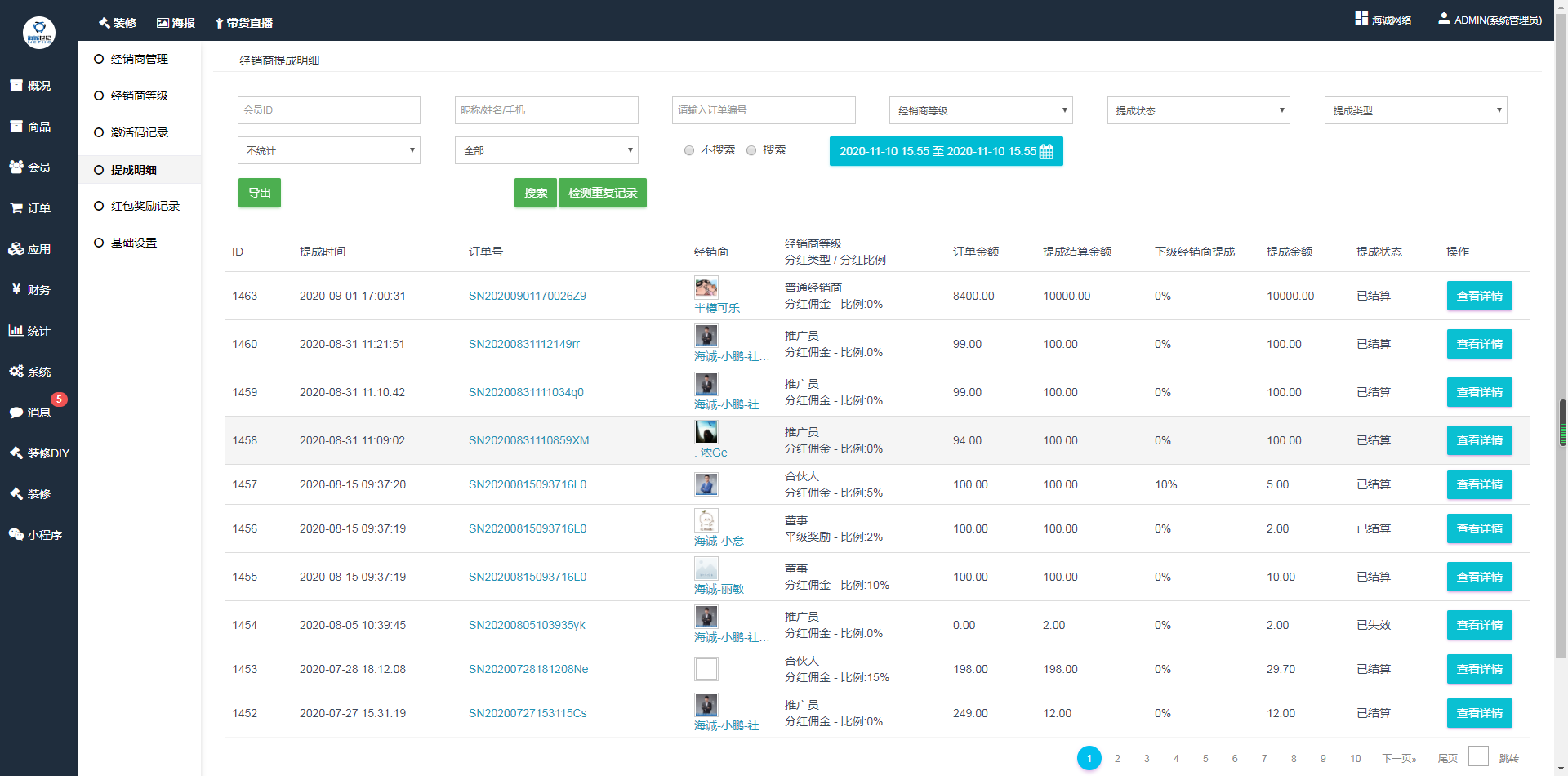Open Messages with the chat bubble icon
Viewport: 1568px width, 776px height.
[x=16, y=413]
